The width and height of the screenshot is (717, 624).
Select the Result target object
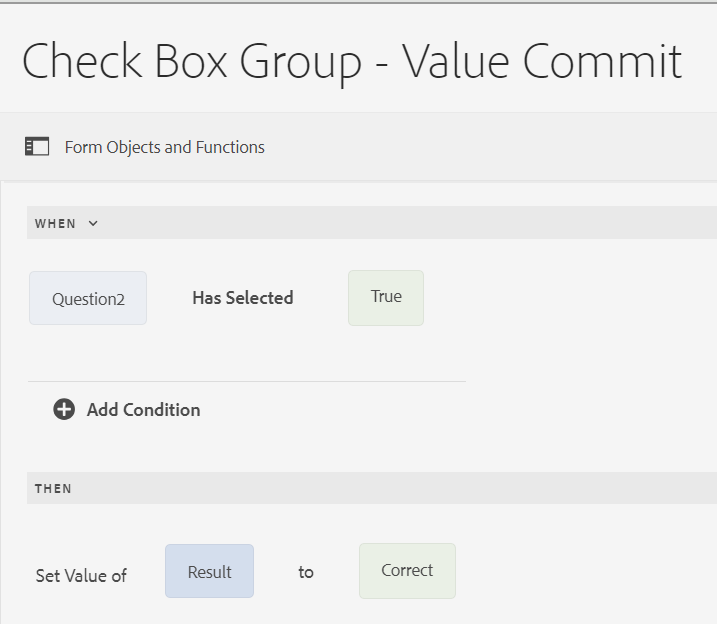[209, 571]
